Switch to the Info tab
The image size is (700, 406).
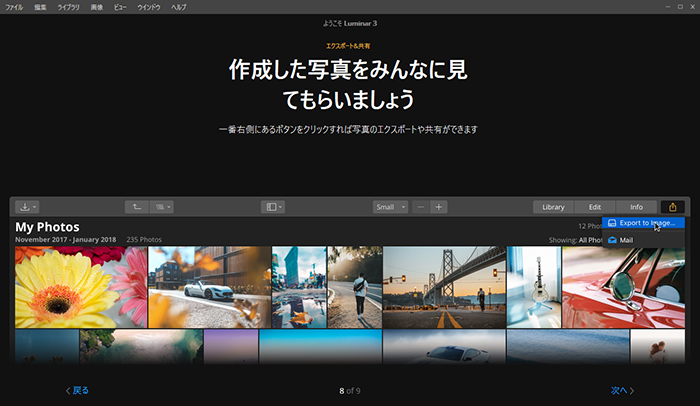(636, 207)
